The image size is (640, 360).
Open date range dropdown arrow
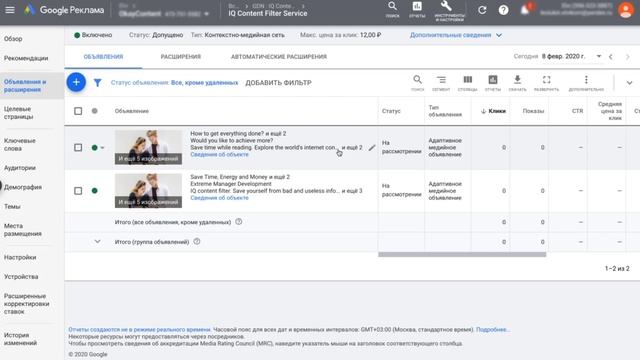tap(599, 56)
